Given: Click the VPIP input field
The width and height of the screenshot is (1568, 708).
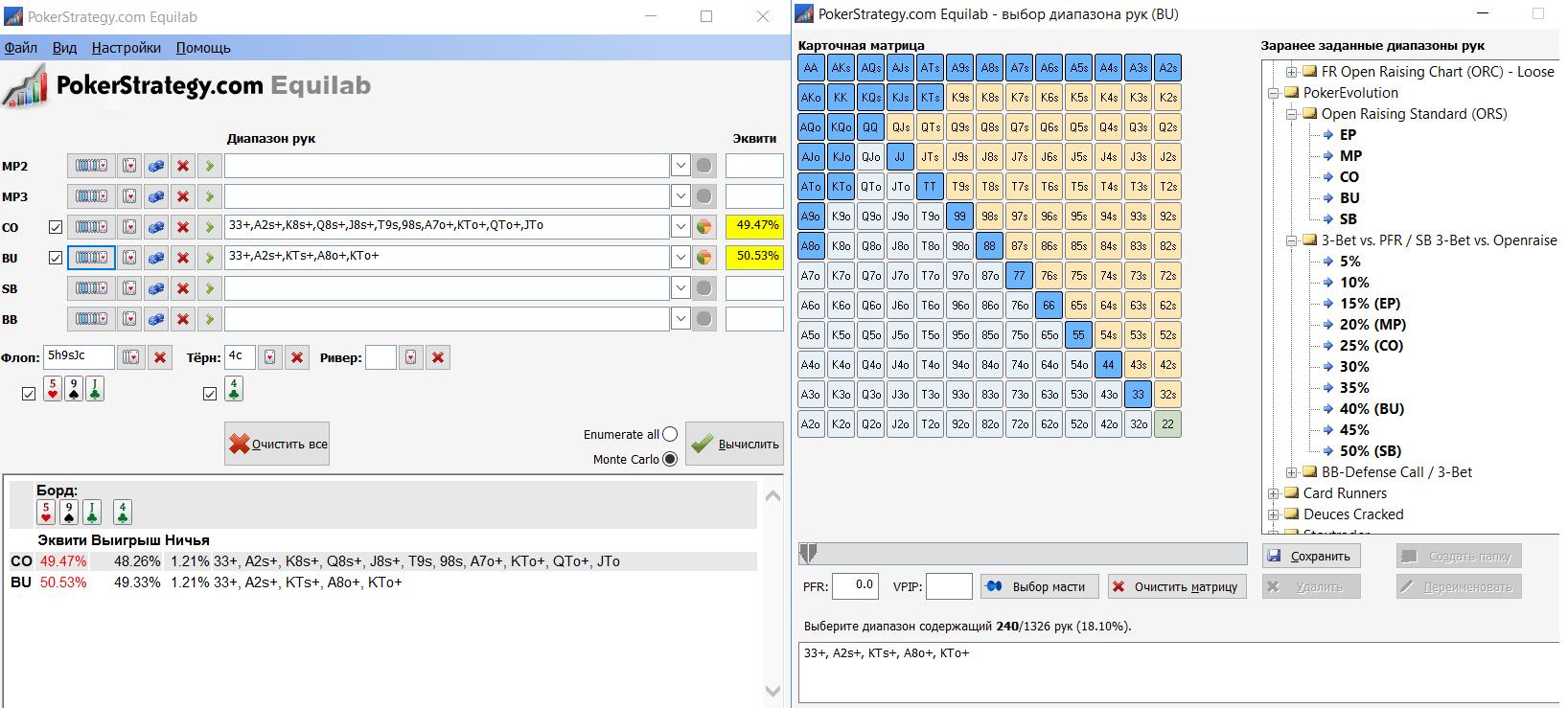Looking at the screenshot, I should [x=949, y=586].
